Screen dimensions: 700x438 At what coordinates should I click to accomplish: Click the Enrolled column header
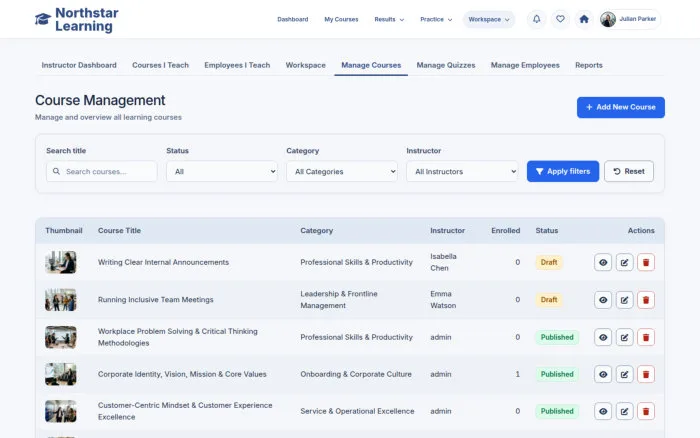[x=505, y=231]
